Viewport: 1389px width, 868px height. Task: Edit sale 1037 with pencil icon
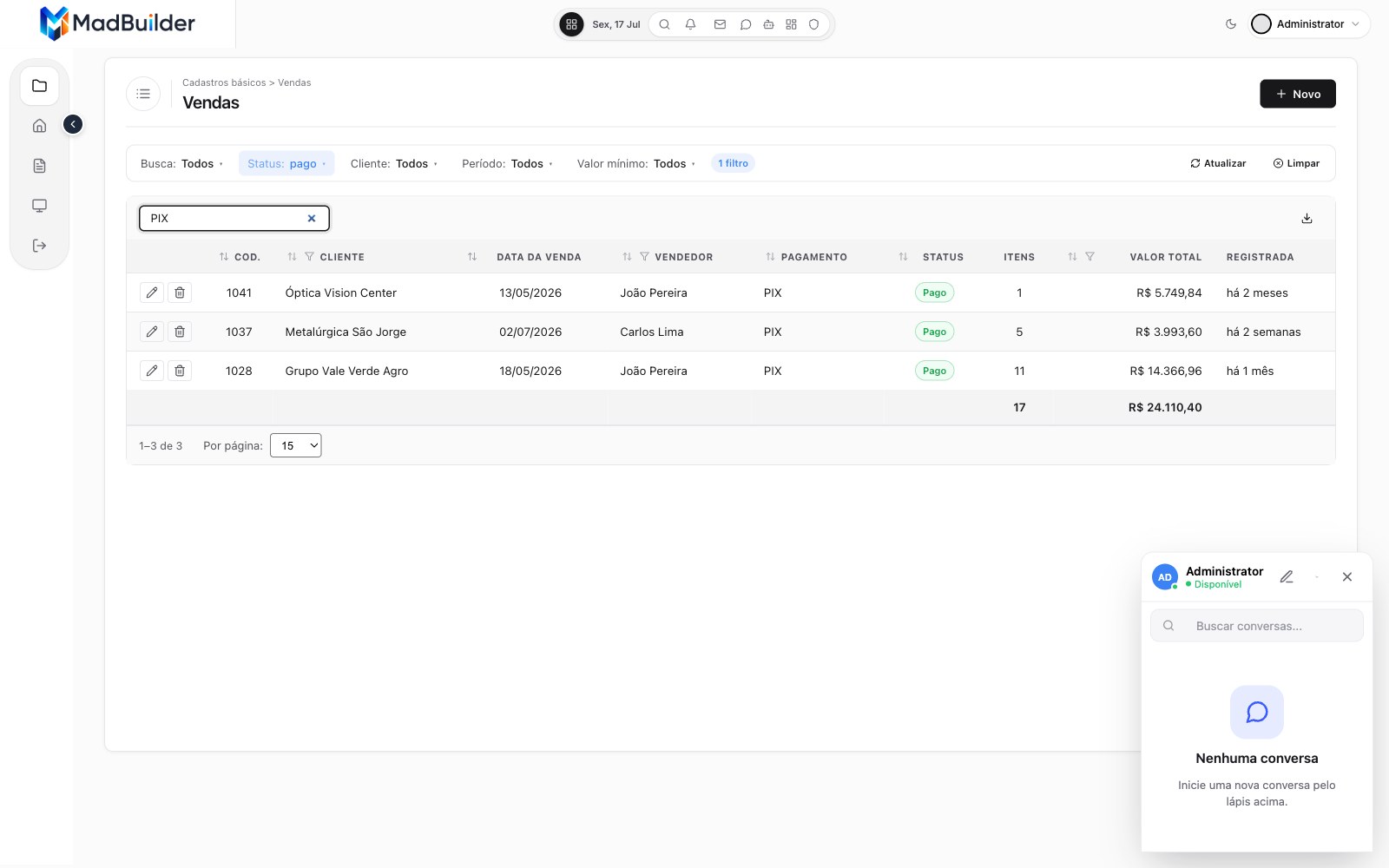coord(152,332)
